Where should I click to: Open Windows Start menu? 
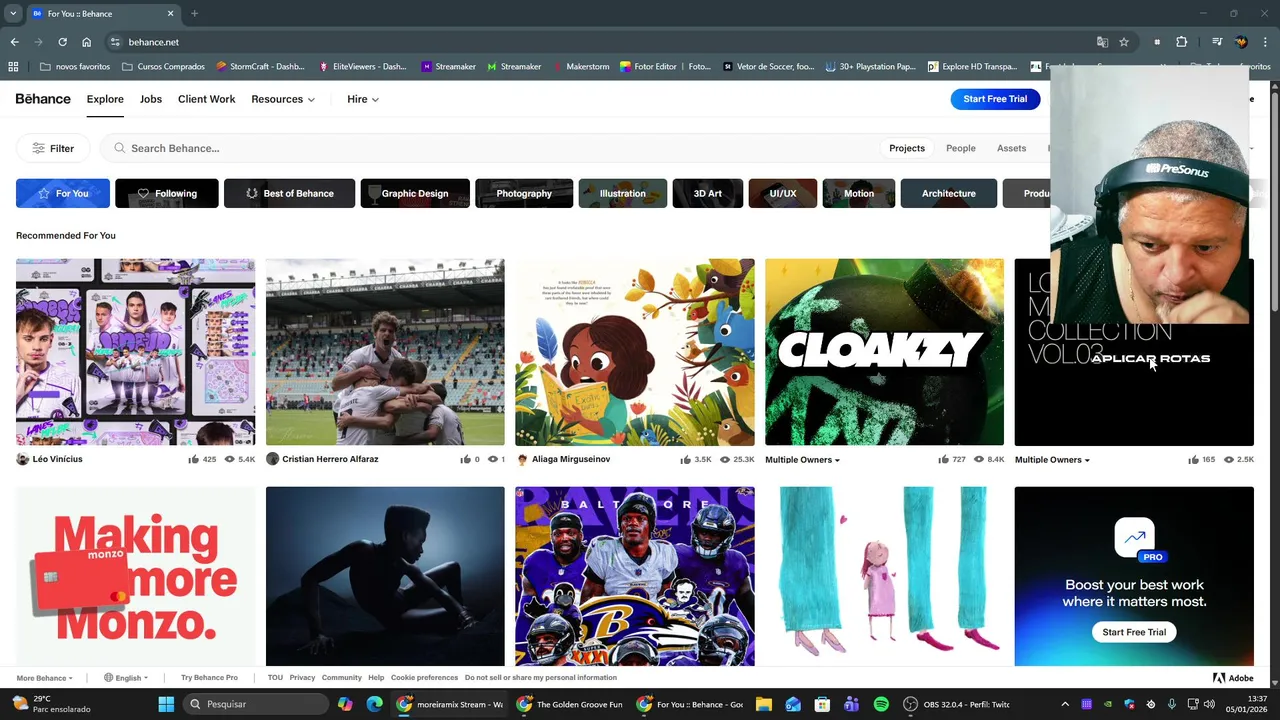pyautogui.click(x=166, y=704)
